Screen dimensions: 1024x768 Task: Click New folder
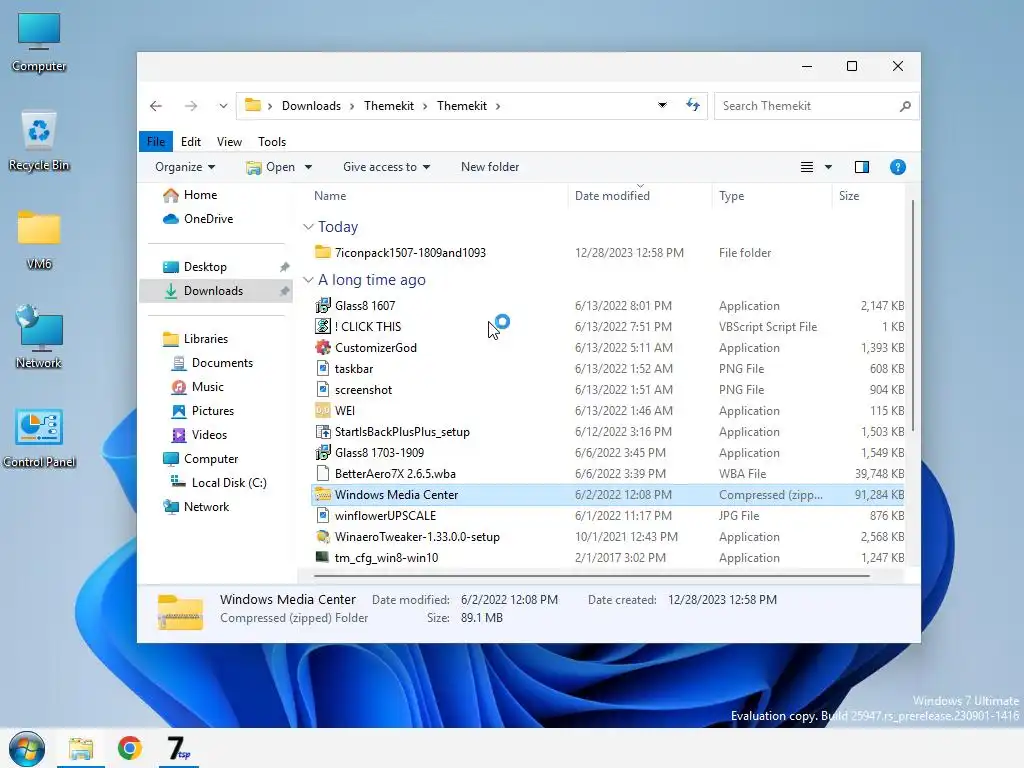(x=490, y=167)
